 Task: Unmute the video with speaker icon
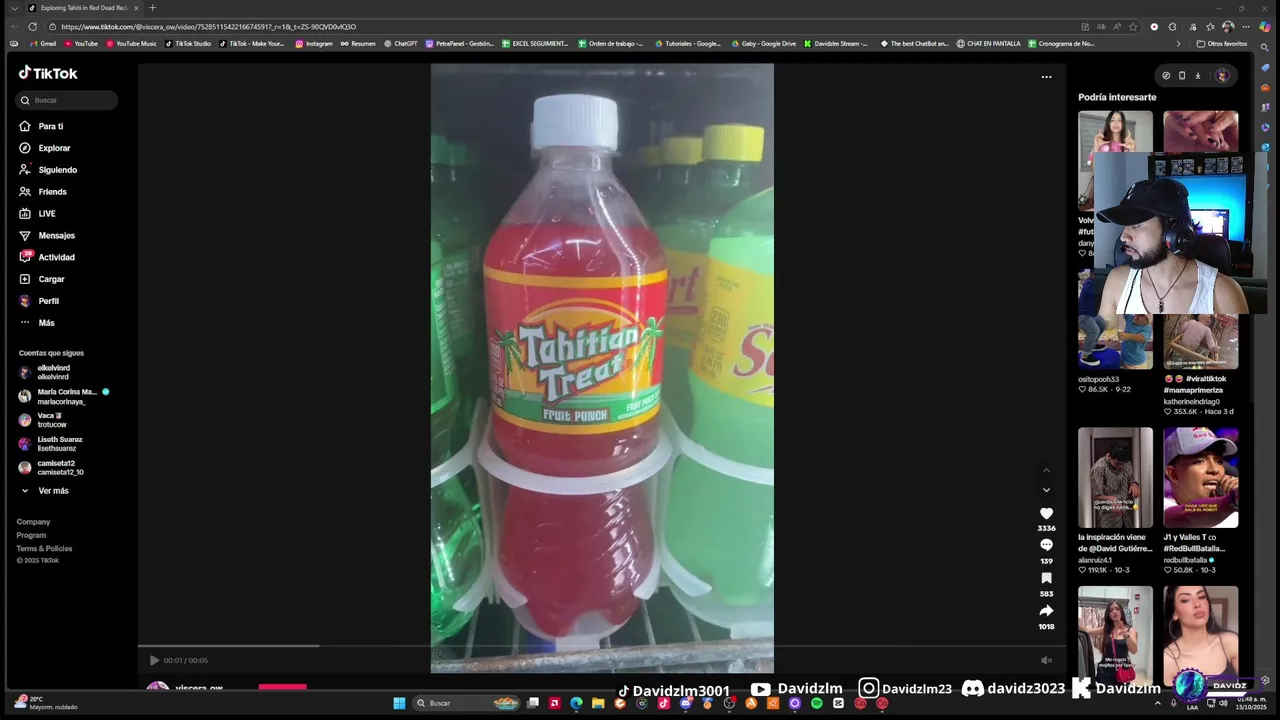tap(1046, 660)
